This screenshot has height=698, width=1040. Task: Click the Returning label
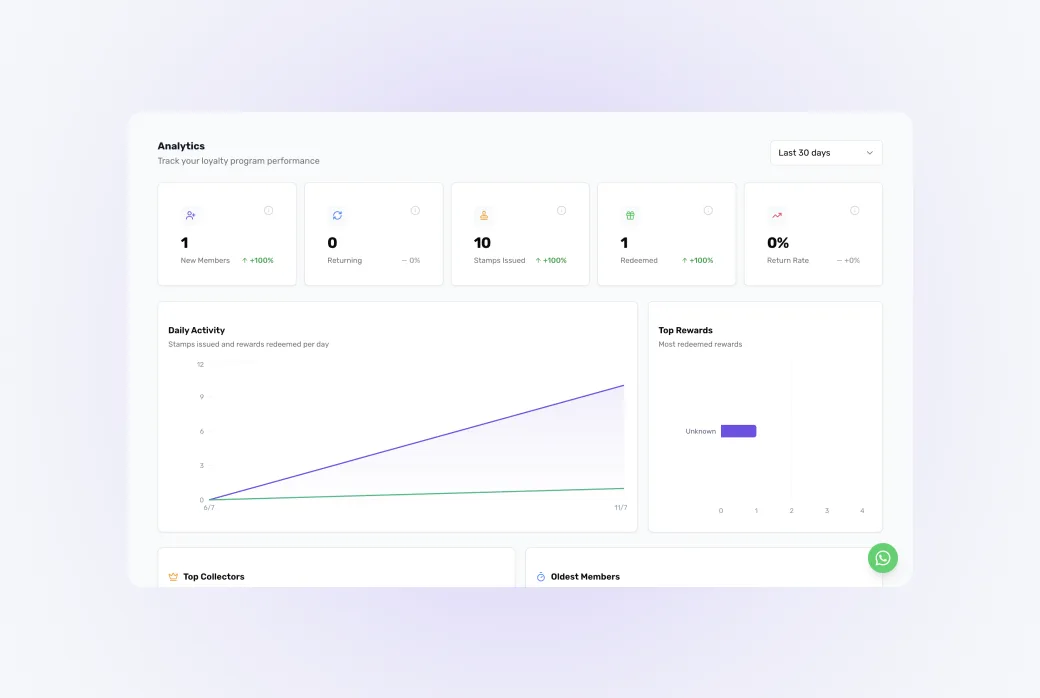[344, 261]
